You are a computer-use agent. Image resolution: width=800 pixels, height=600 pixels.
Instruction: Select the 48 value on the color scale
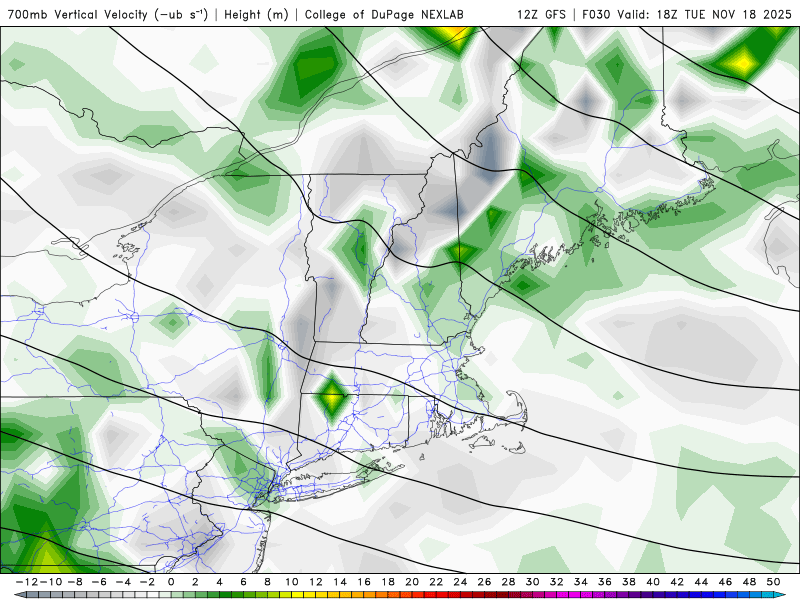(x=749, y=582)
